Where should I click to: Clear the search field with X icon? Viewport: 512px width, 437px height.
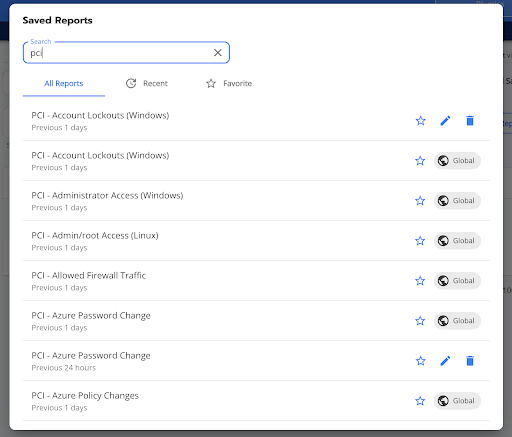tap(218, 53)
